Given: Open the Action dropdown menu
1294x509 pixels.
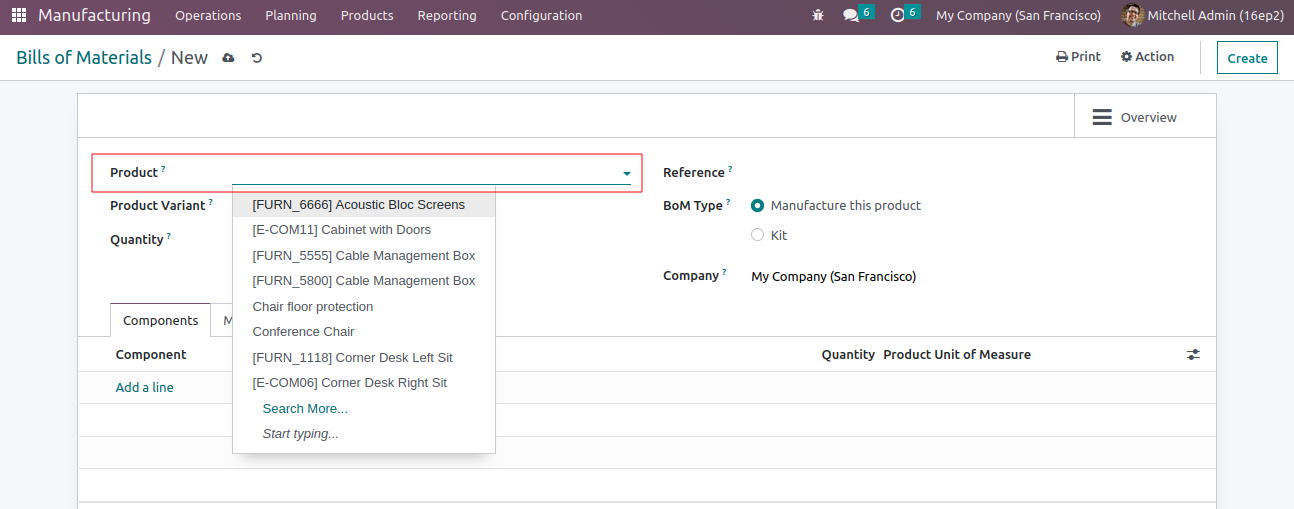Looking at the screenshot, I should pos(1147,57).
